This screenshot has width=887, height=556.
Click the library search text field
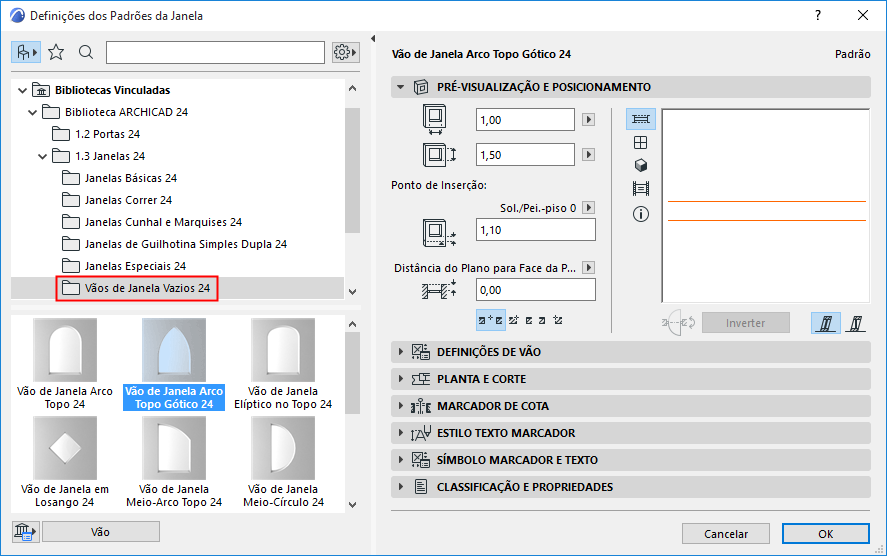(x=215, y=53)
